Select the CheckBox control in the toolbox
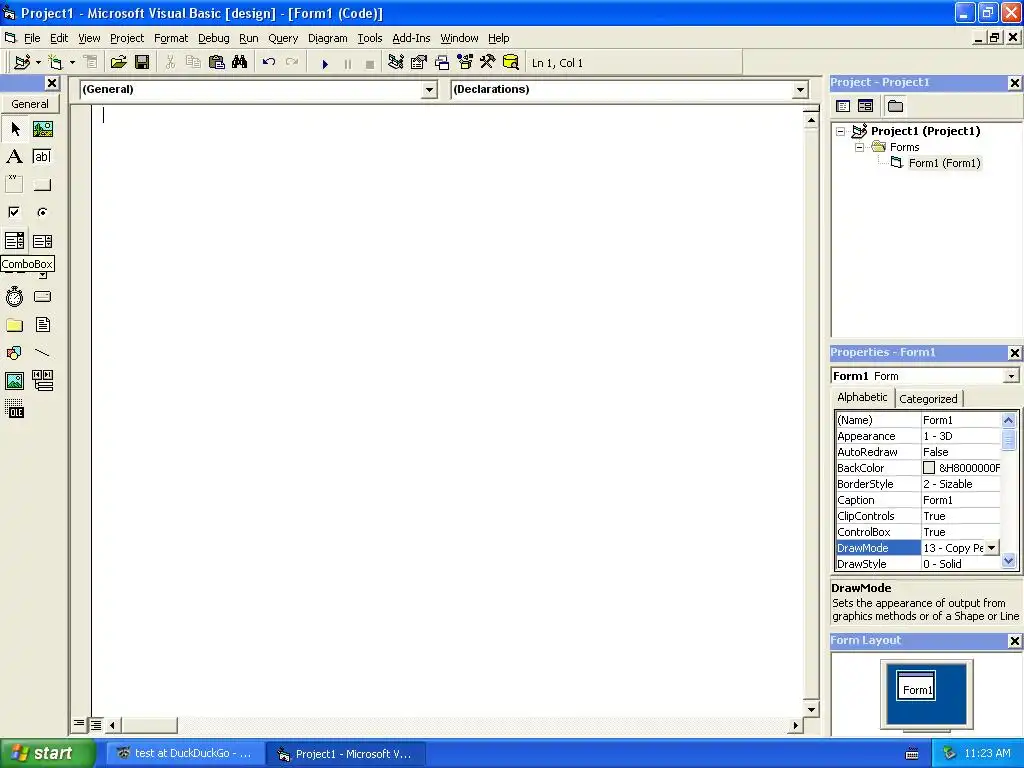This screenshot has width=1024, height=768. pyautogui.click(x=14, y=212)
